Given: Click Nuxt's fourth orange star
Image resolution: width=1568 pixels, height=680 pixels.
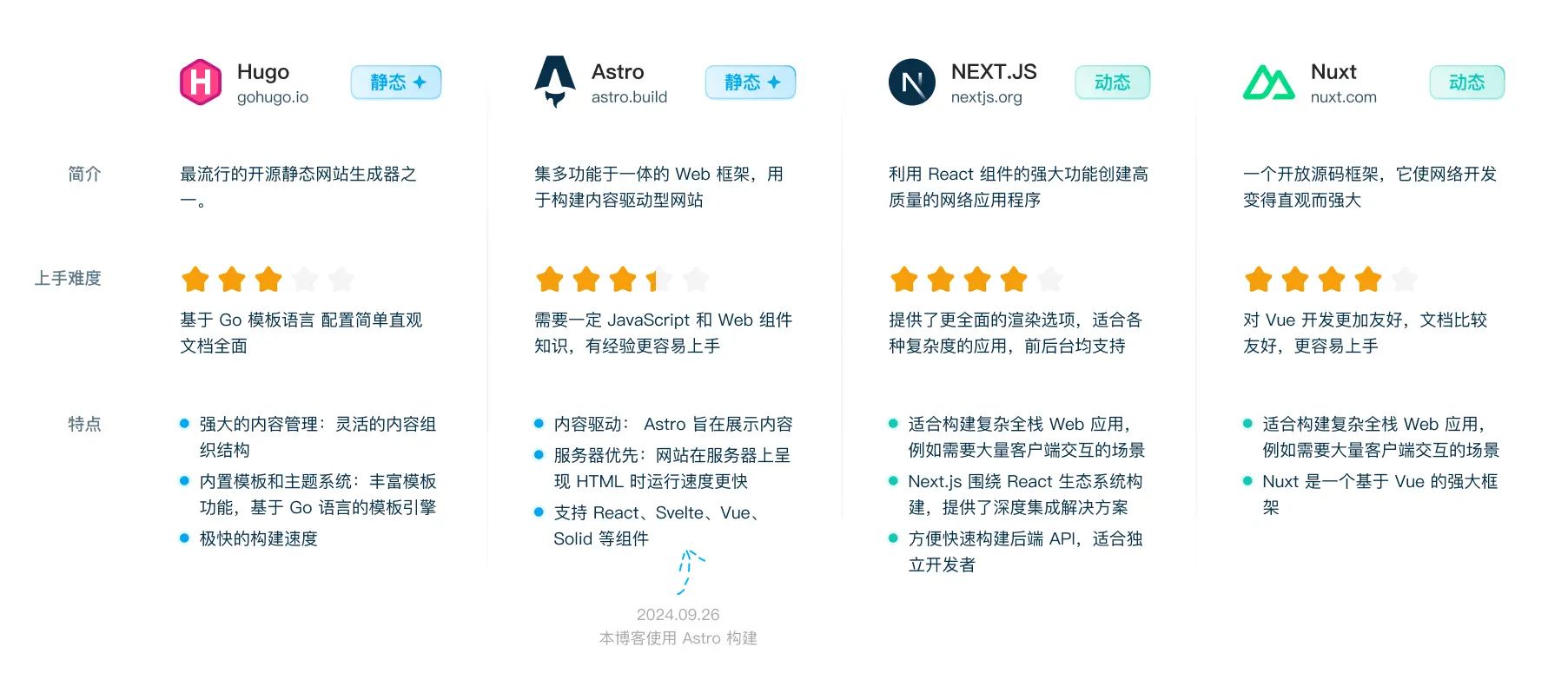Looking at the screenshot, I should click(1368, 280).
